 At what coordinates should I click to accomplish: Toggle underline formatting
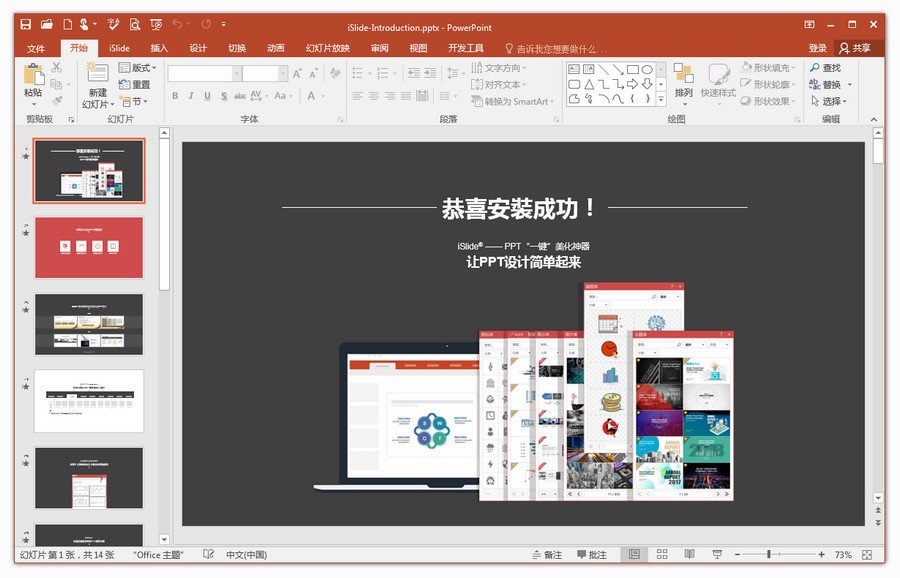[x=206, y=95]
